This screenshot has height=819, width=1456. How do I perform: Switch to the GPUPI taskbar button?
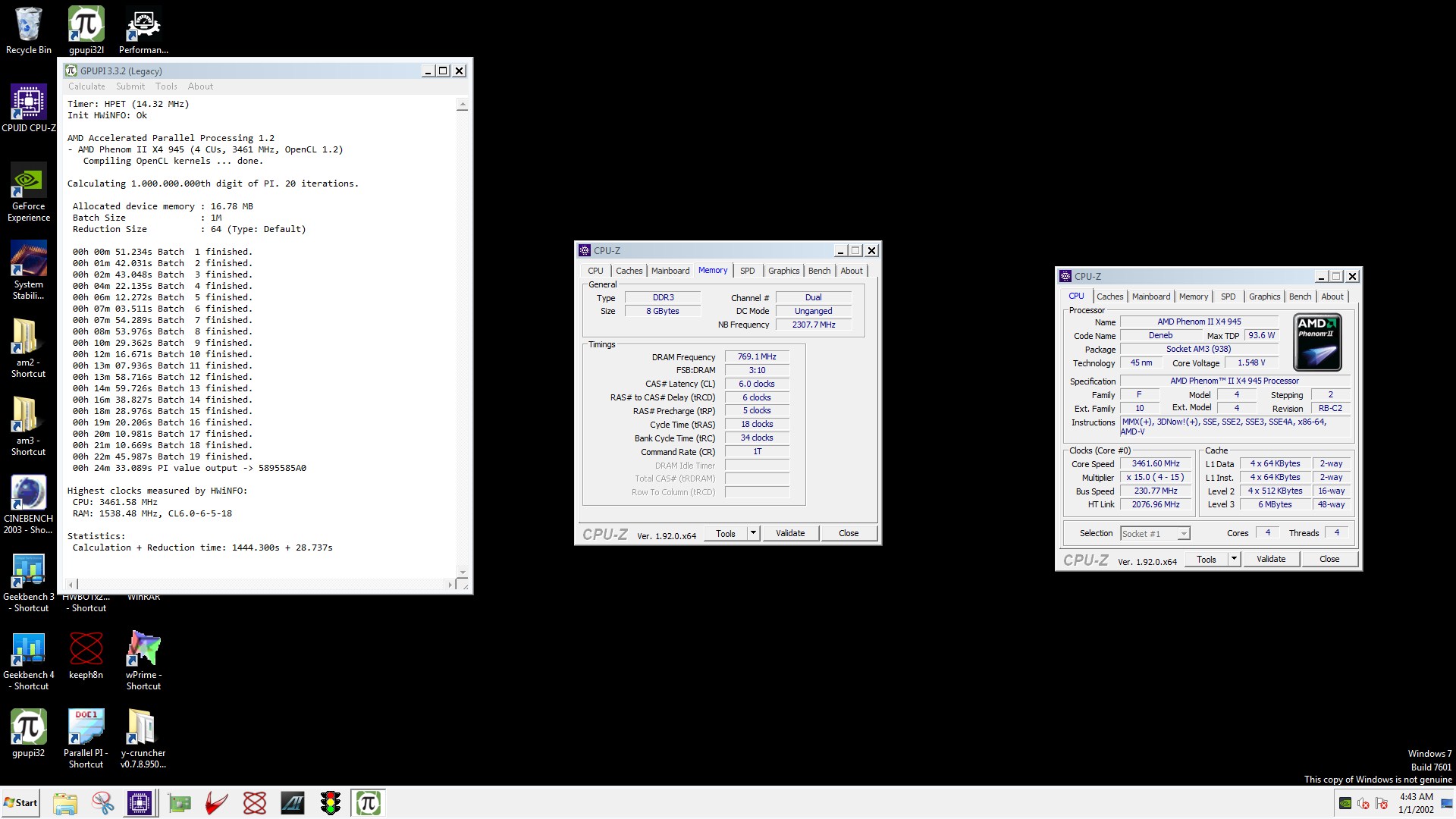pos(369,803)
